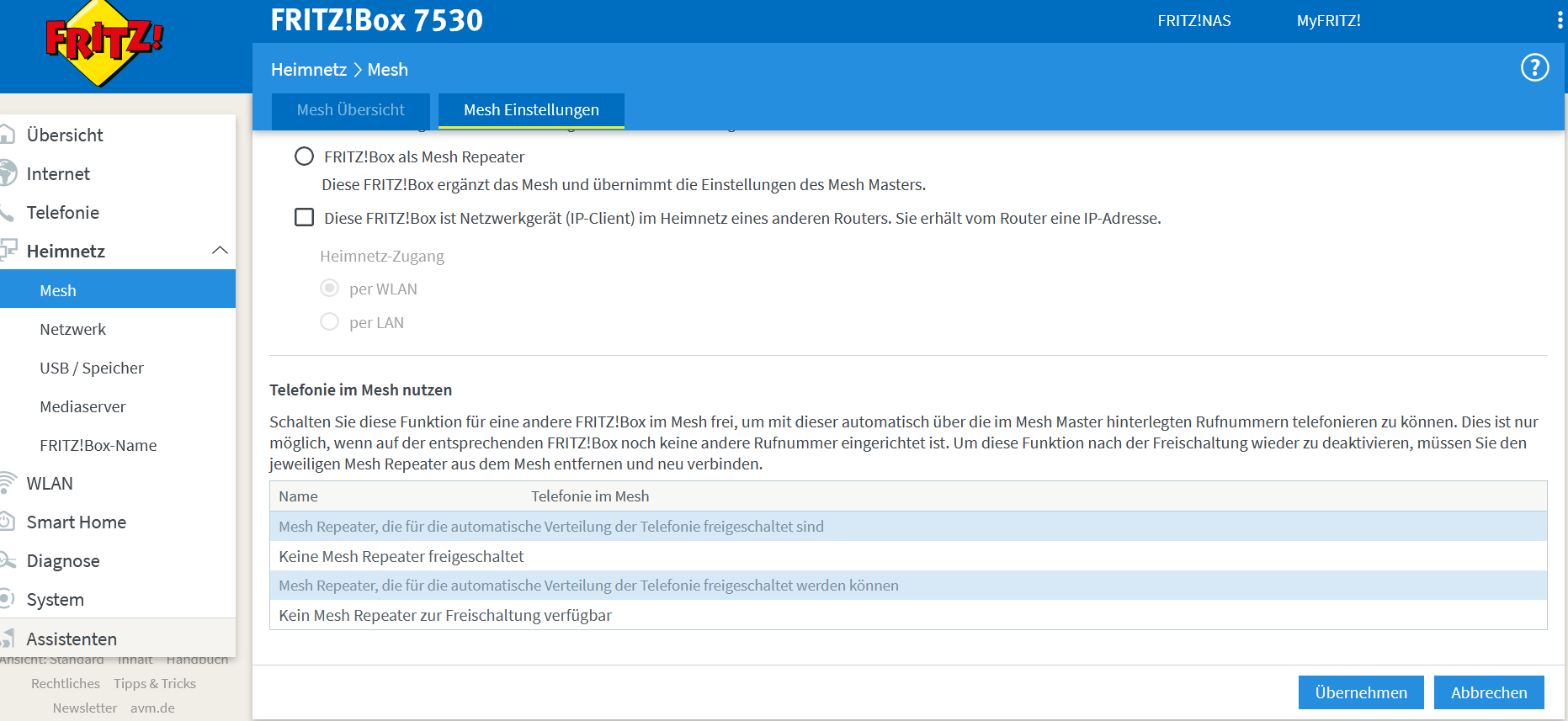Click the Übernehmen button
Viewport: 1568px width, 721px height.
pyautogui.click(x=1361, y=692)
